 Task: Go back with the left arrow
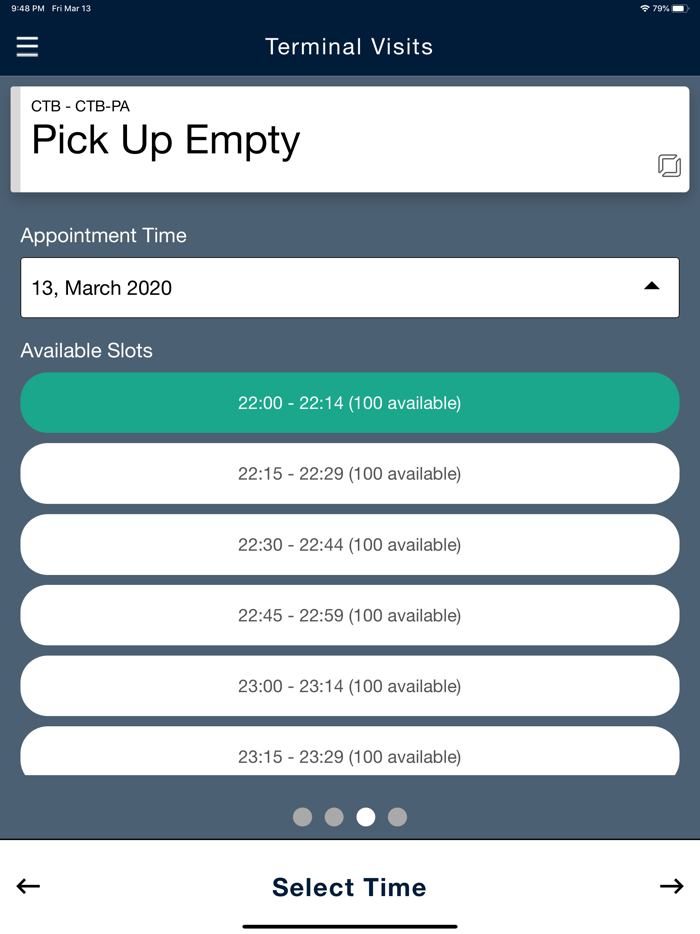(x=28, y=886)
